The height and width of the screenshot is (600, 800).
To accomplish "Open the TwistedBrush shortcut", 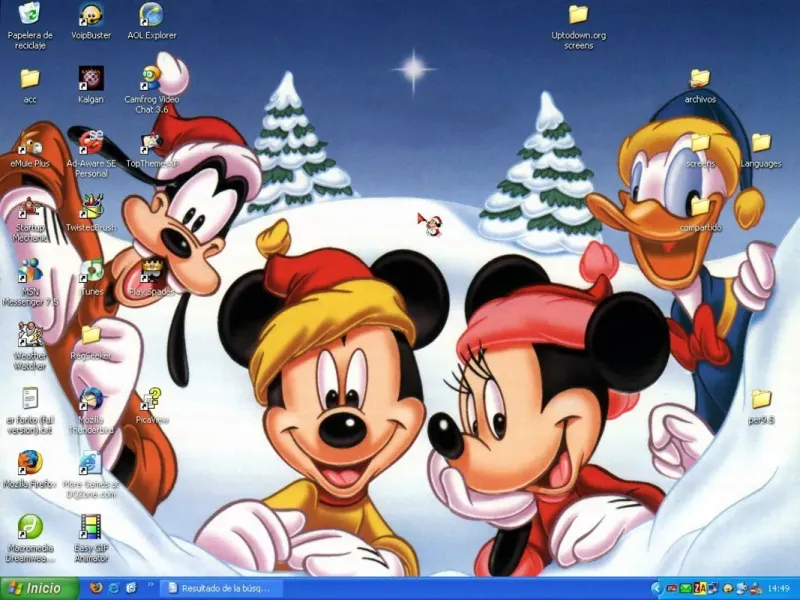I will click(x=91, y=214).
